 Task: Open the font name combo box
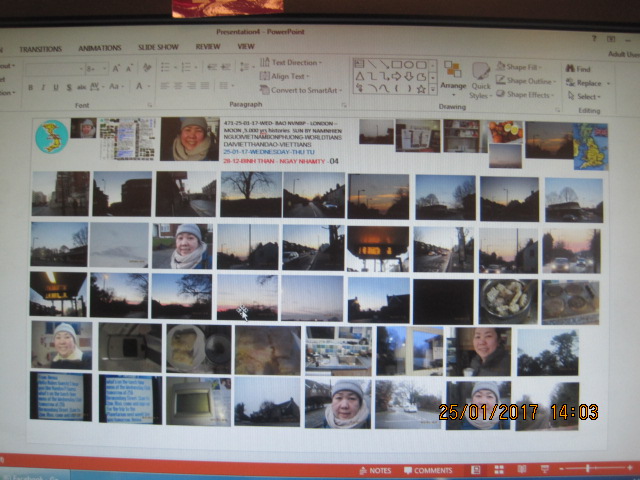[x=54, y=69]
